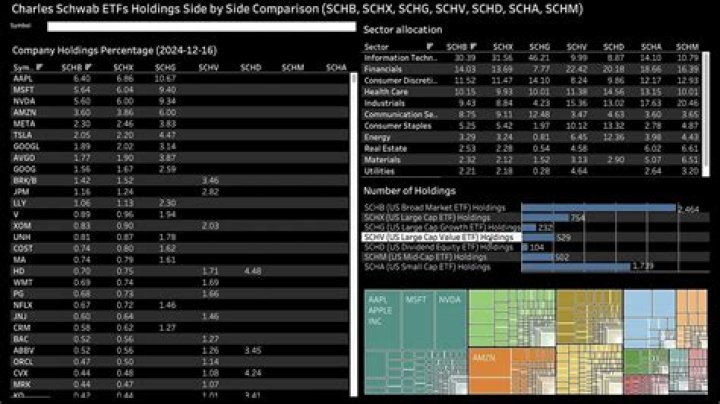Click the CVX symbol row
The height and width of the screenshot is (404, 720).
click(179, 373)
